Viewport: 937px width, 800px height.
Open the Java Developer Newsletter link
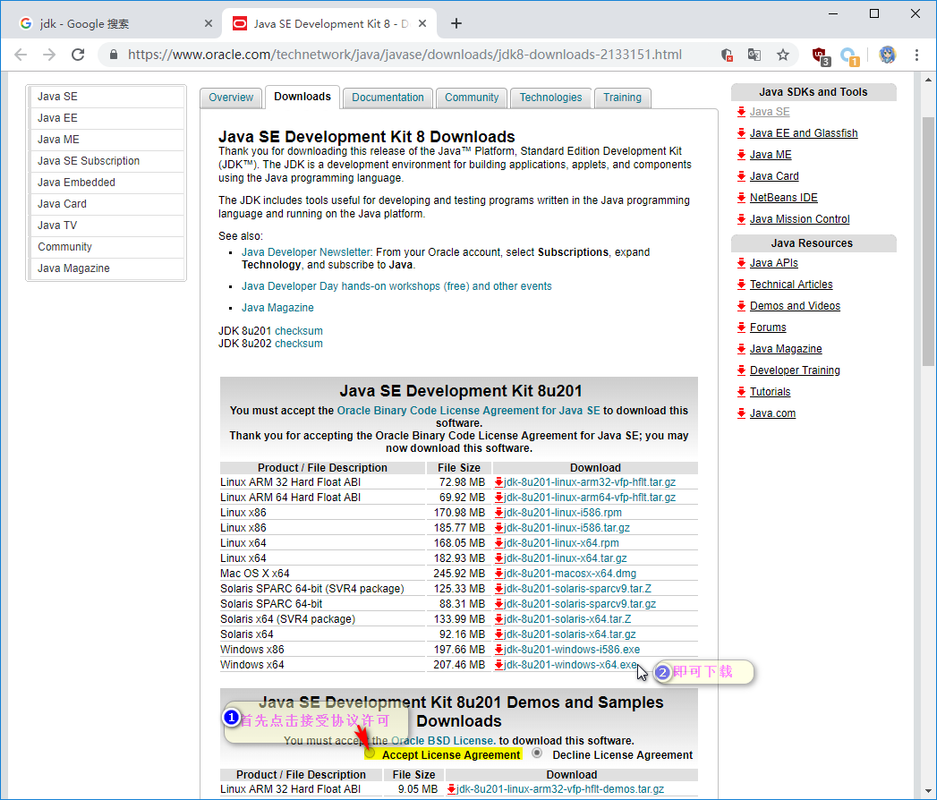306,252
